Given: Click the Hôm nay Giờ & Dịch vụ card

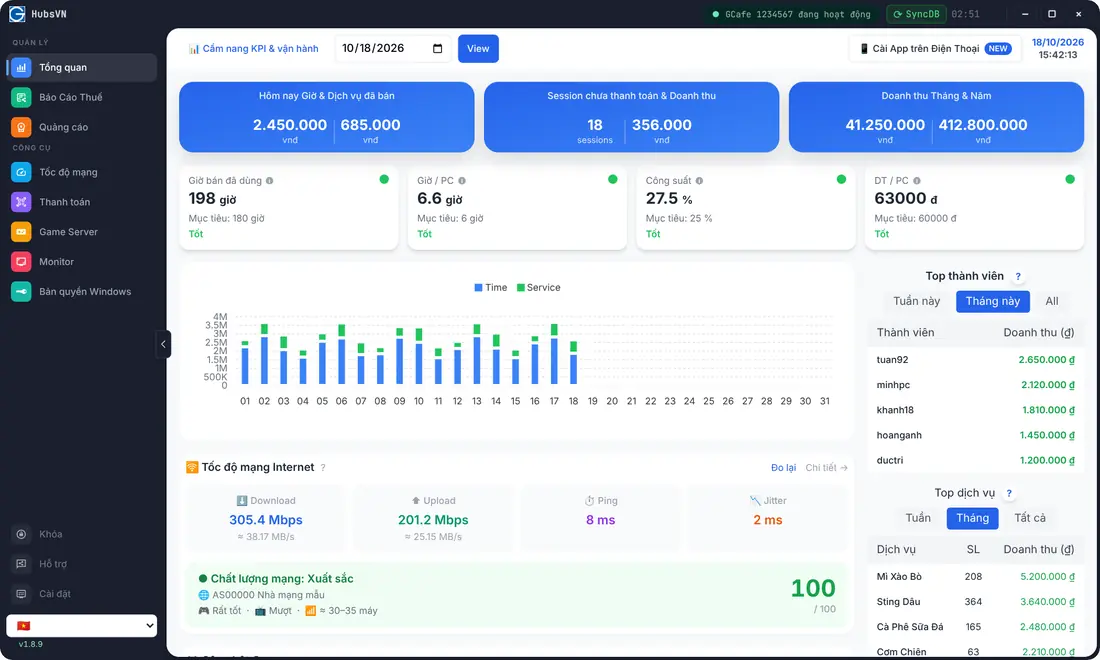Looking at the screenshot, I should click(326, 117).
